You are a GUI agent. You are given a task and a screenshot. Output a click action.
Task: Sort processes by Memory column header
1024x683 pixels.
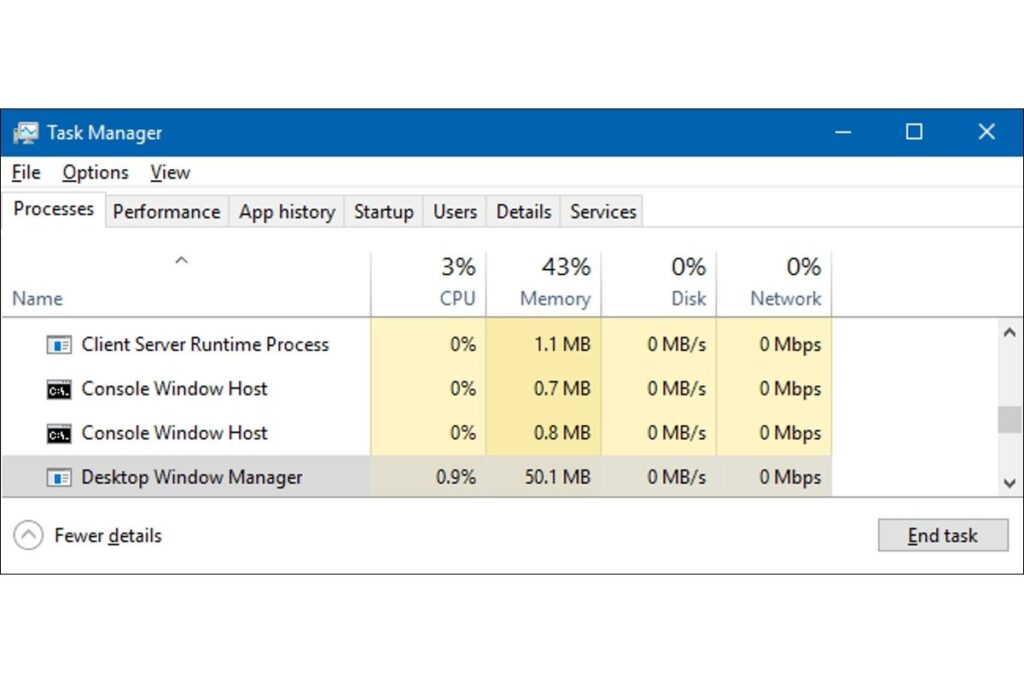(555, 298)
